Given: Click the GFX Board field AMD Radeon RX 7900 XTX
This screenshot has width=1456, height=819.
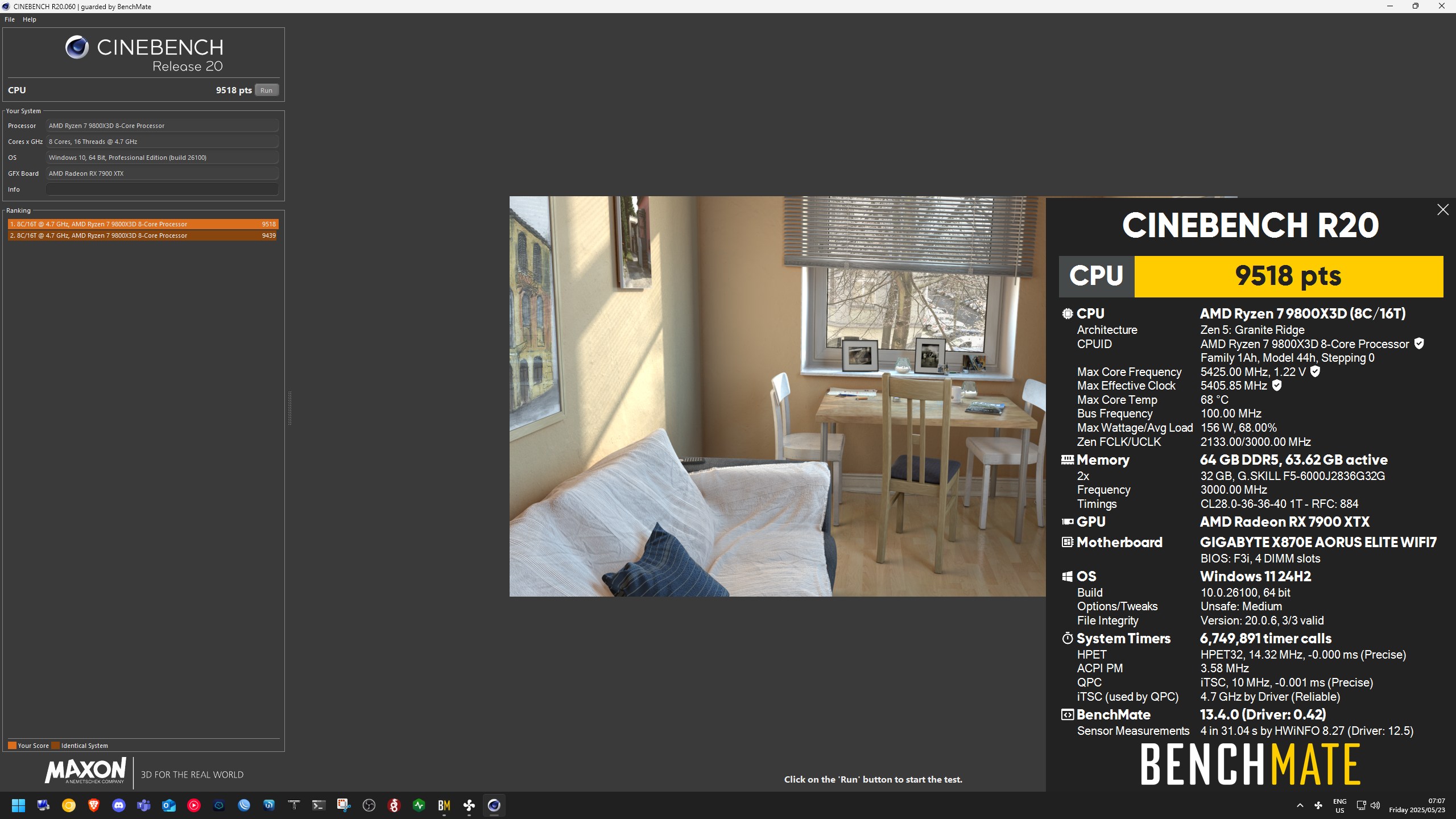Looking at the screenshot, I should click(162, 173).
